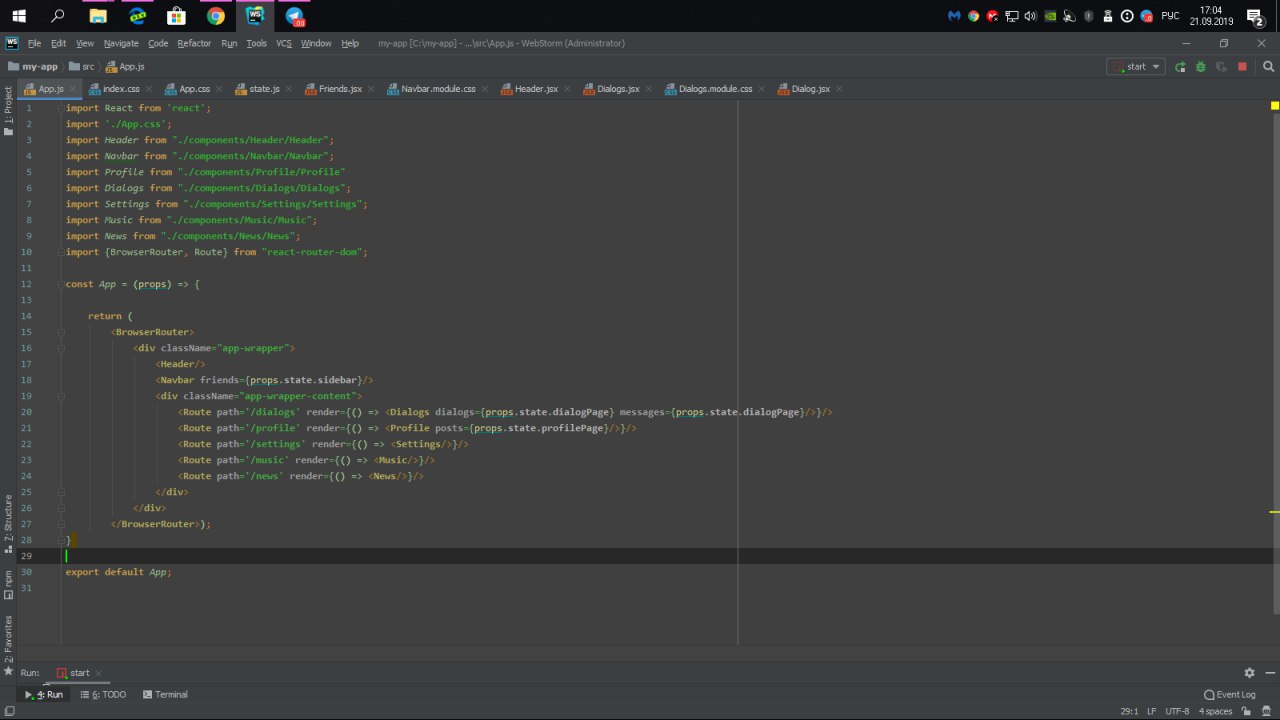The height and width of the screenshot is (720, 1280).
Task: Click the green Debug bug icon
Action: point(1200,67)
